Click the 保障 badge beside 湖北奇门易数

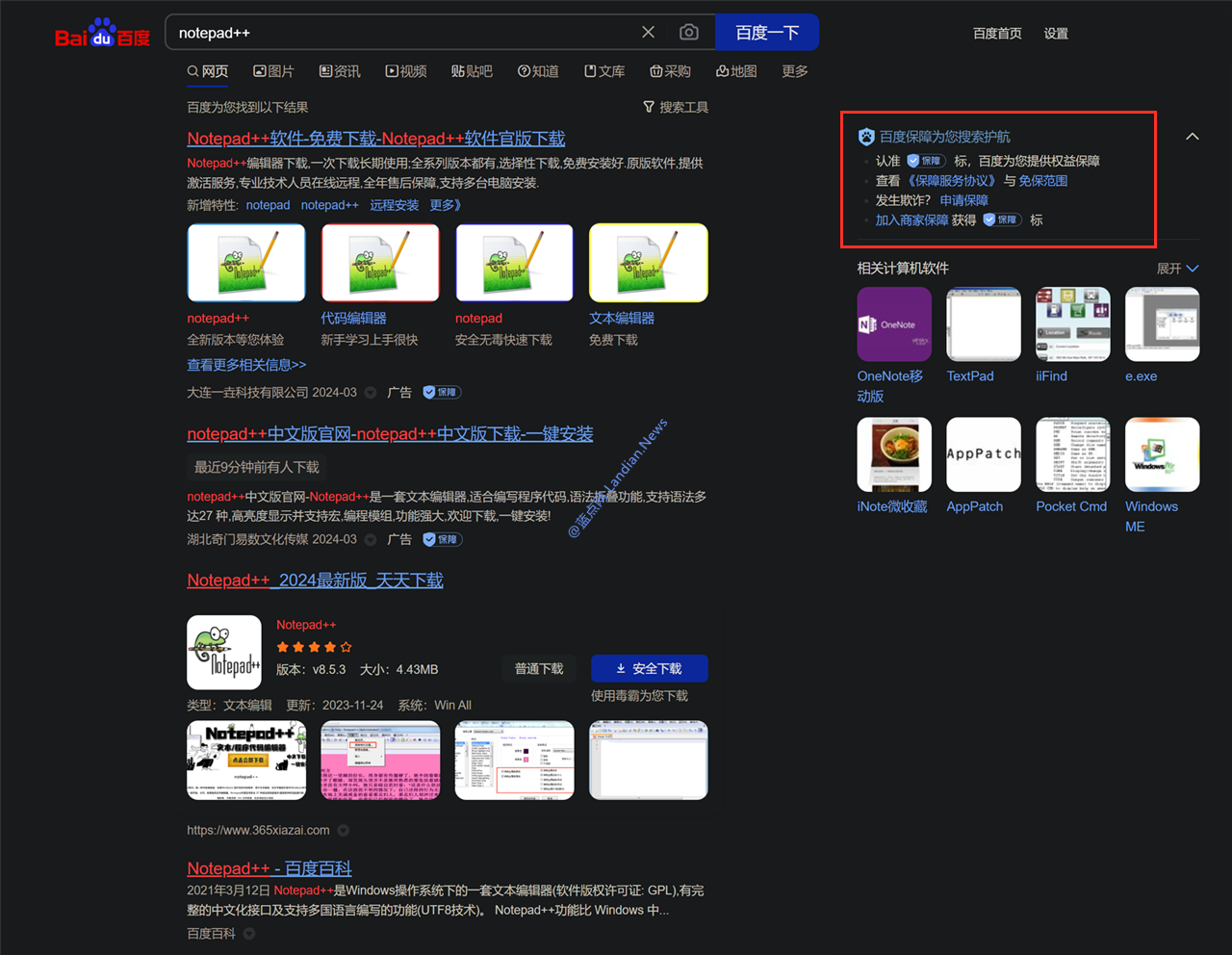pyautogui.click(x=442, y=539)
